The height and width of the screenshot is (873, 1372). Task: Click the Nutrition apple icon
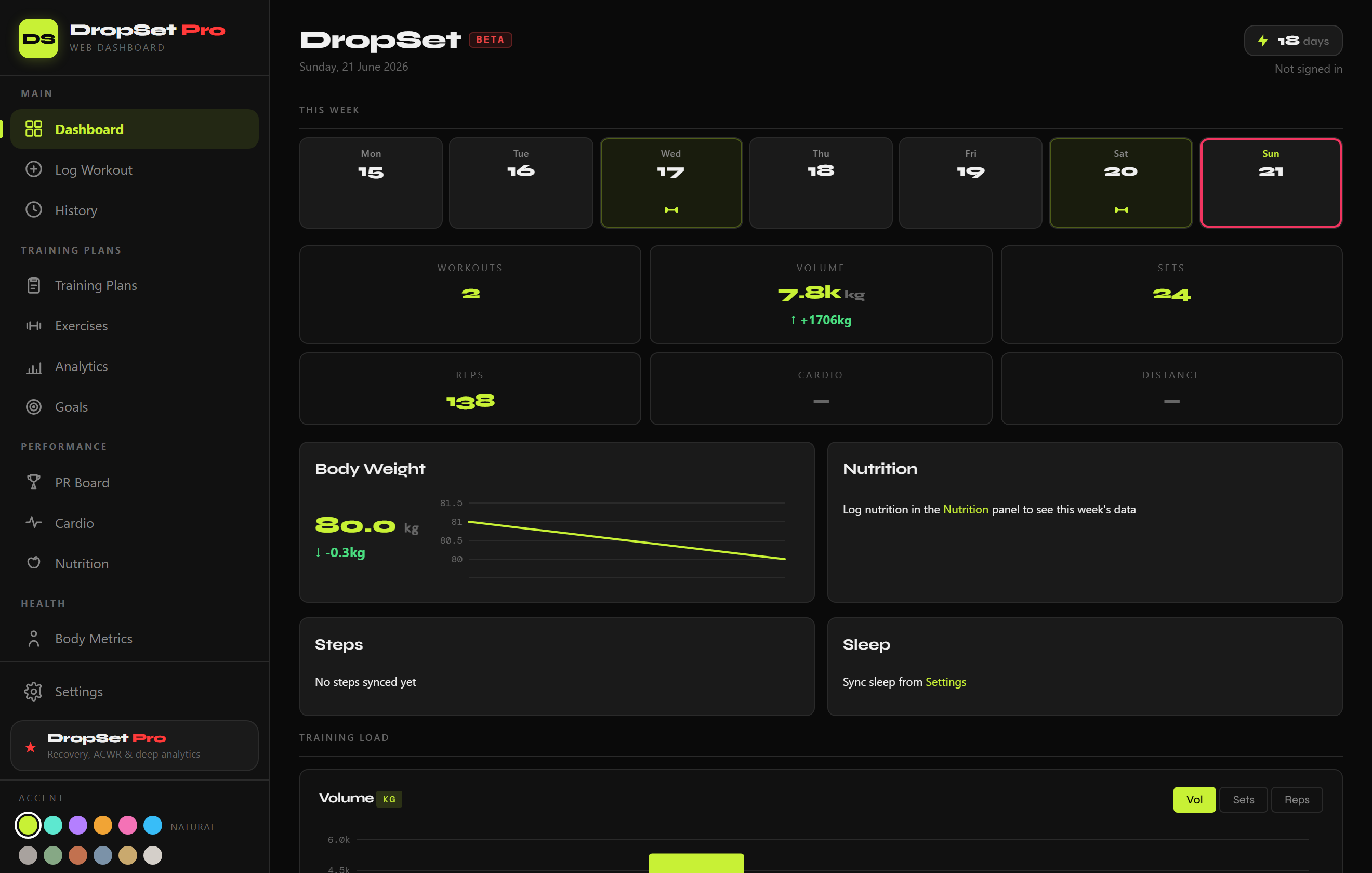coord(34,563)
